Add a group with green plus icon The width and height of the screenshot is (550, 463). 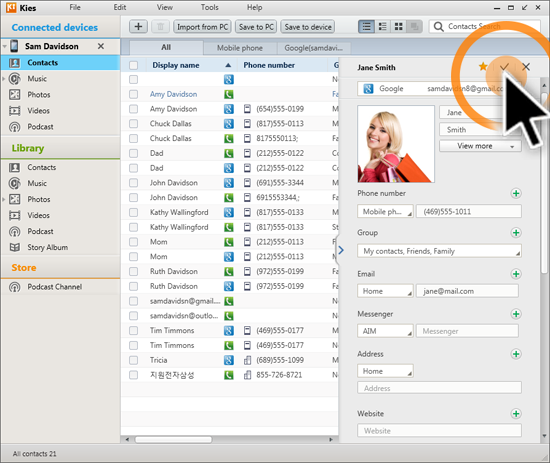(516, 233)
